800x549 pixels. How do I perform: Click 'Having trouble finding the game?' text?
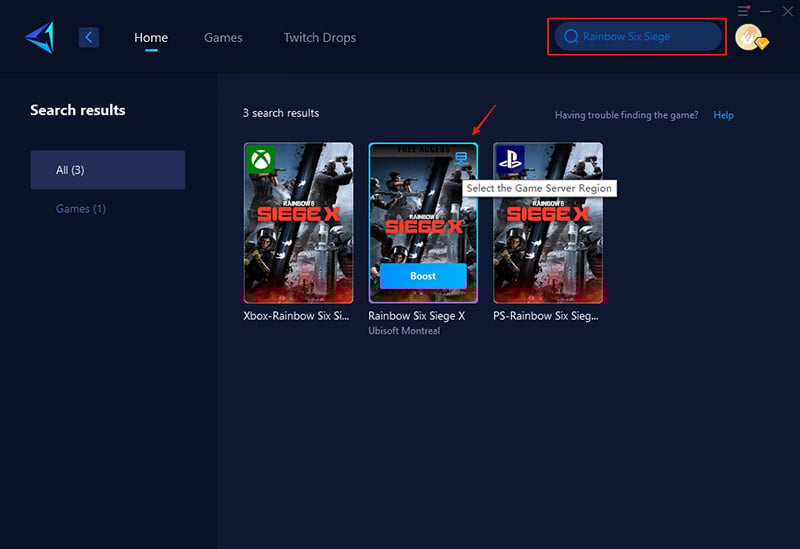pyautogui.click(x=627, y=115)
